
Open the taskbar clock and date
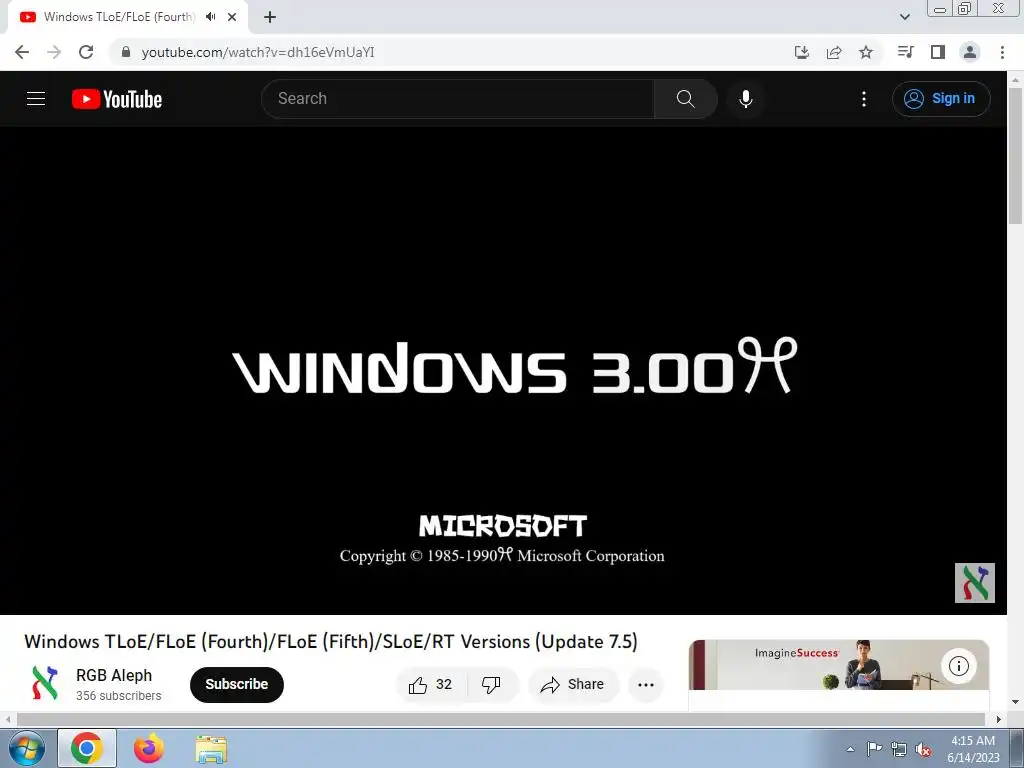973,749
